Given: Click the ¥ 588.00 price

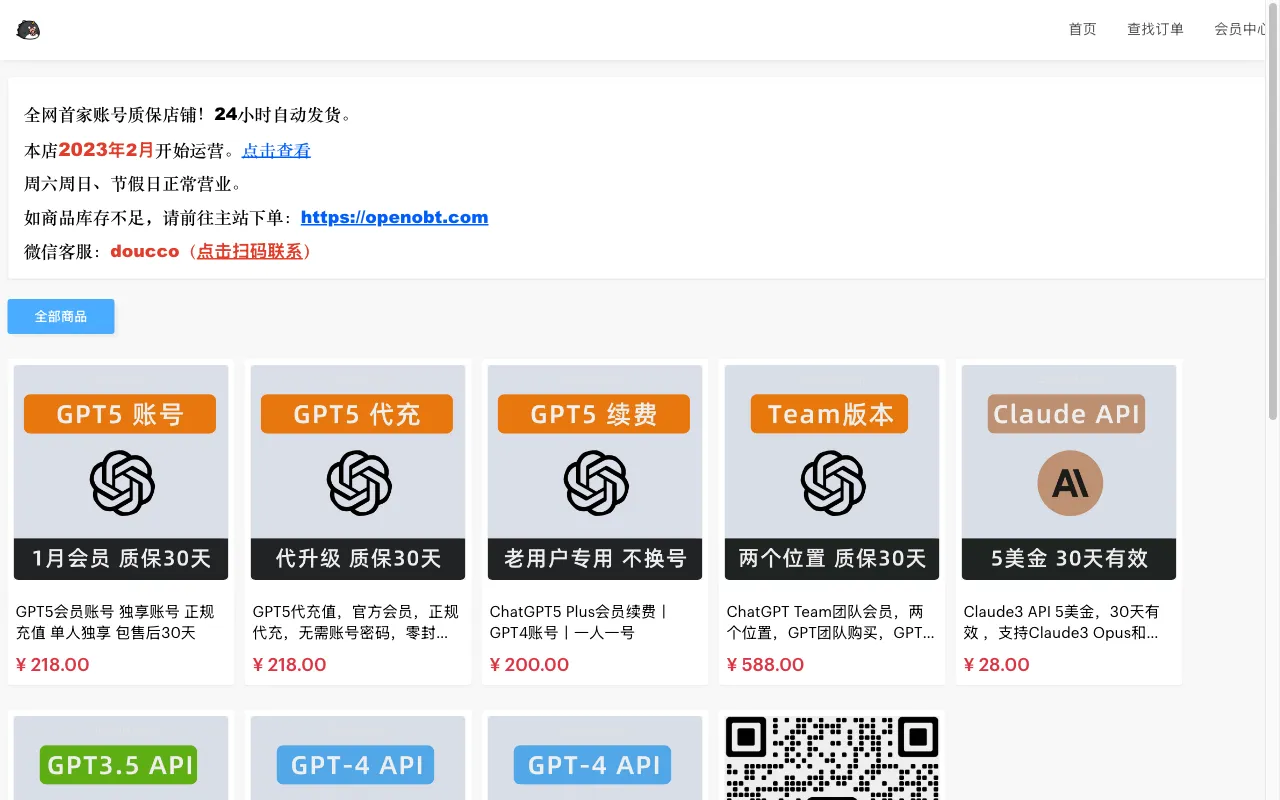Looking at the screenshot, I should 765,665.
